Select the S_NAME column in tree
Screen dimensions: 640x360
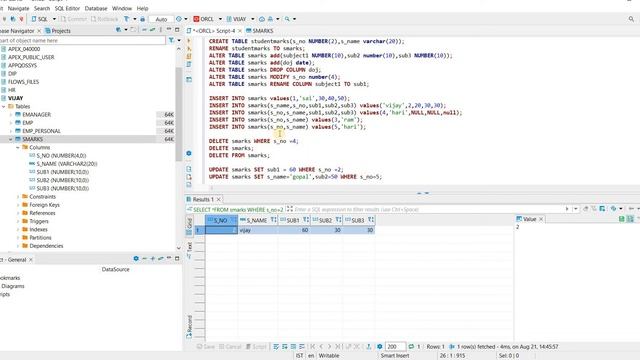[63, 164]
